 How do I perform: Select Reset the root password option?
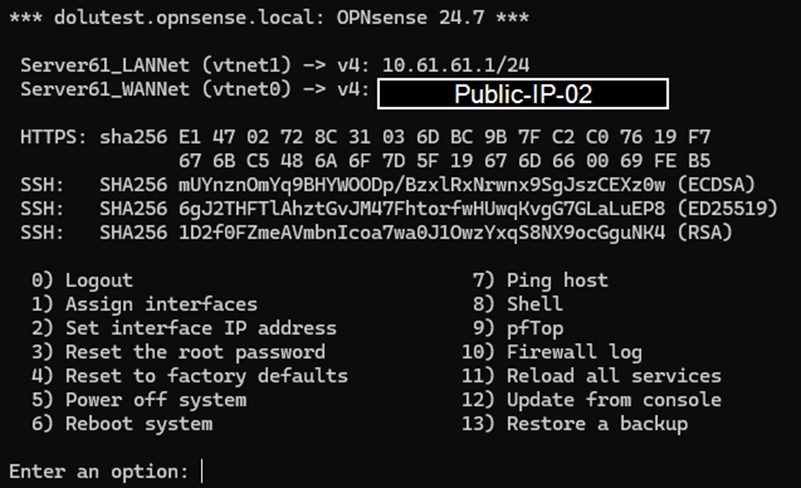click(x=178, y=353)
